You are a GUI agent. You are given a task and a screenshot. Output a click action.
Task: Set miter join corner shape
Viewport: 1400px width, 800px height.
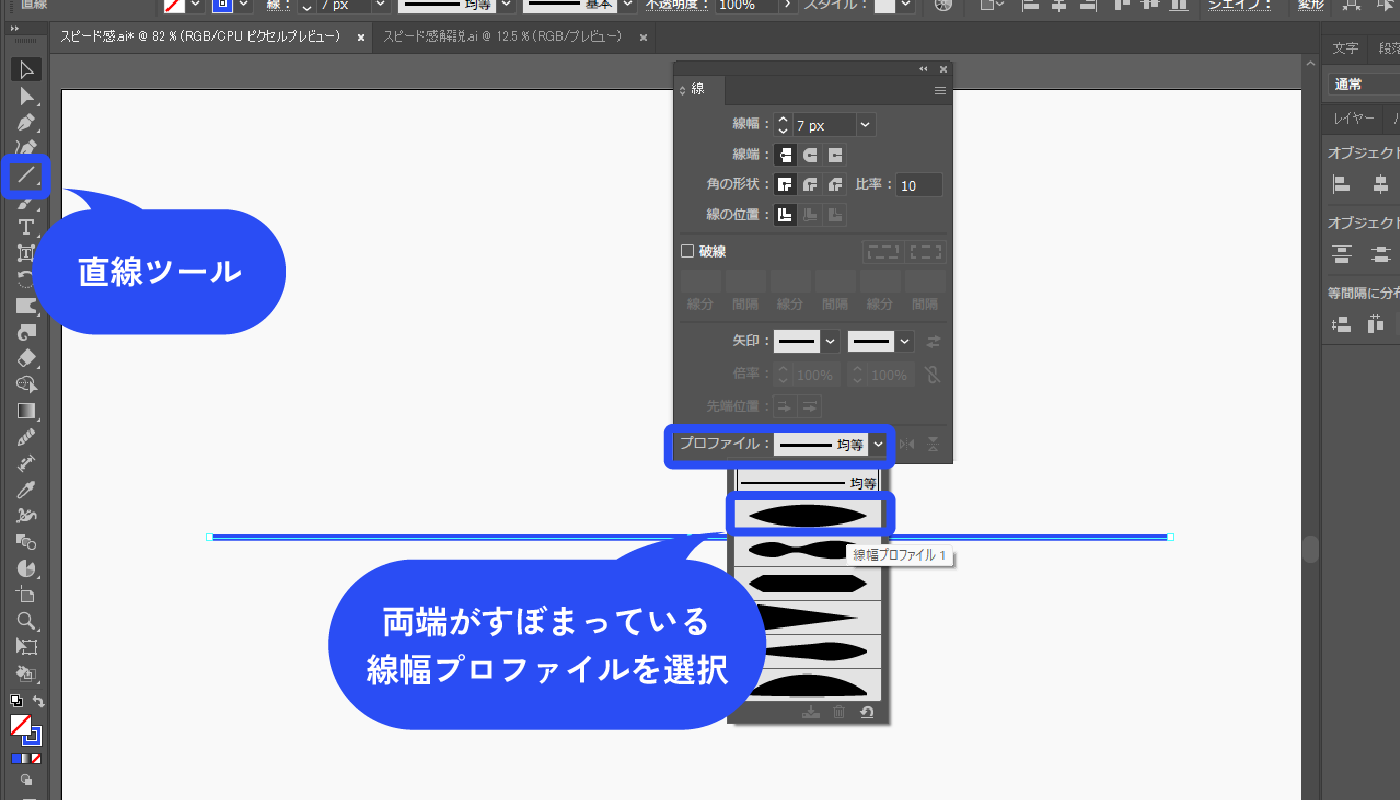pyautogui.click(x=785, y=185)
